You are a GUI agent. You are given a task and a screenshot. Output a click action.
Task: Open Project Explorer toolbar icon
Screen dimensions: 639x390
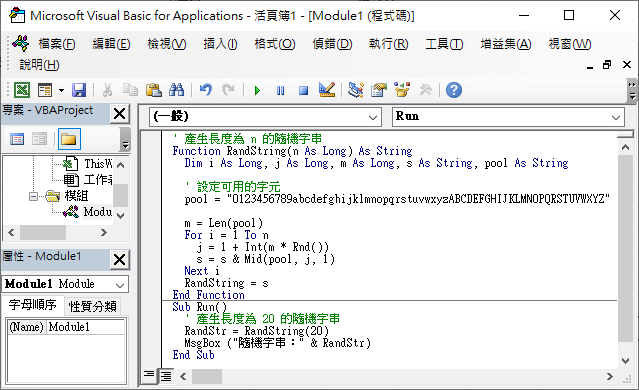[356, 90]
